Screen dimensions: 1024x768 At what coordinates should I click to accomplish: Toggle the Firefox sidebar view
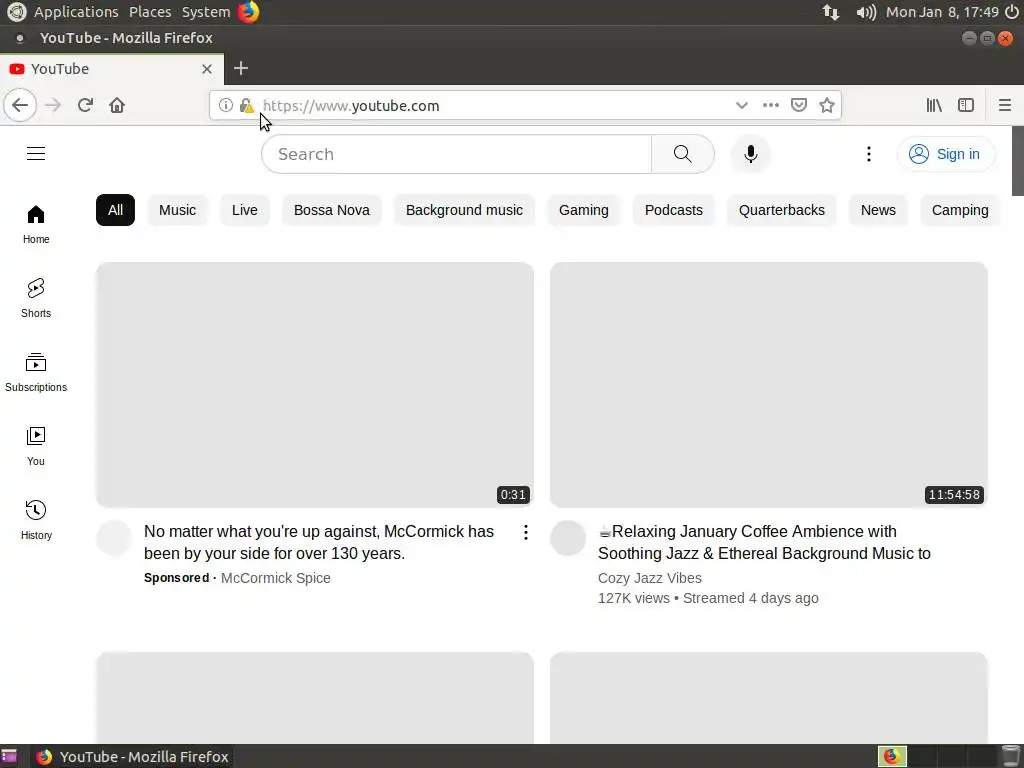point(966,105)
